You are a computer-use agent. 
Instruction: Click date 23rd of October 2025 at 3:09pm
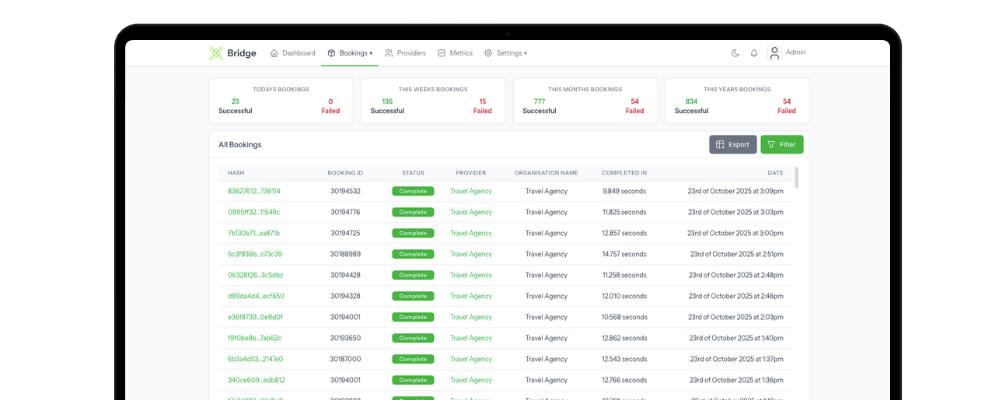click(x=735, y=191)
